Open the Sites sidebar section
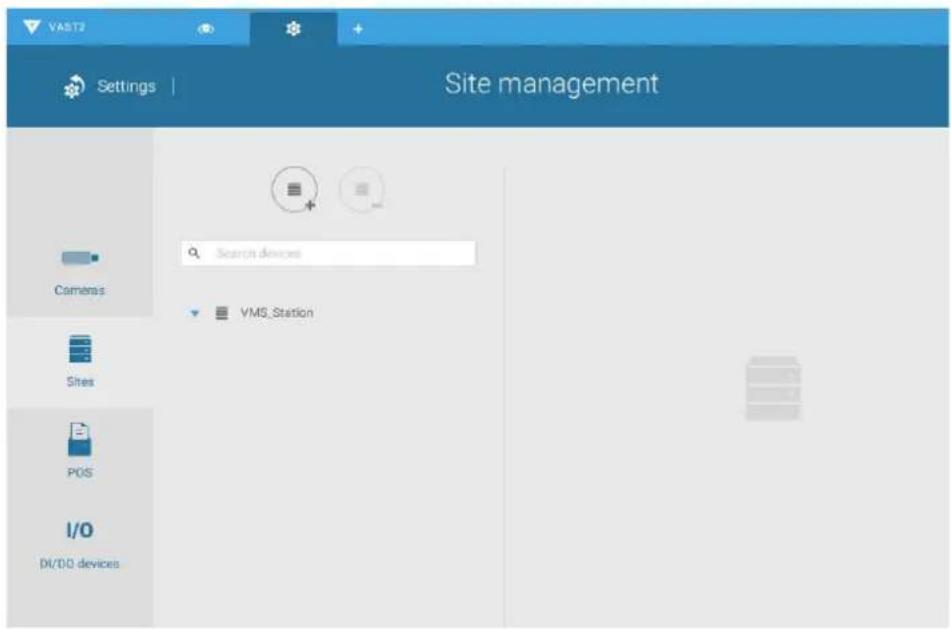This screenshot has height=629, width=951. 80,362
